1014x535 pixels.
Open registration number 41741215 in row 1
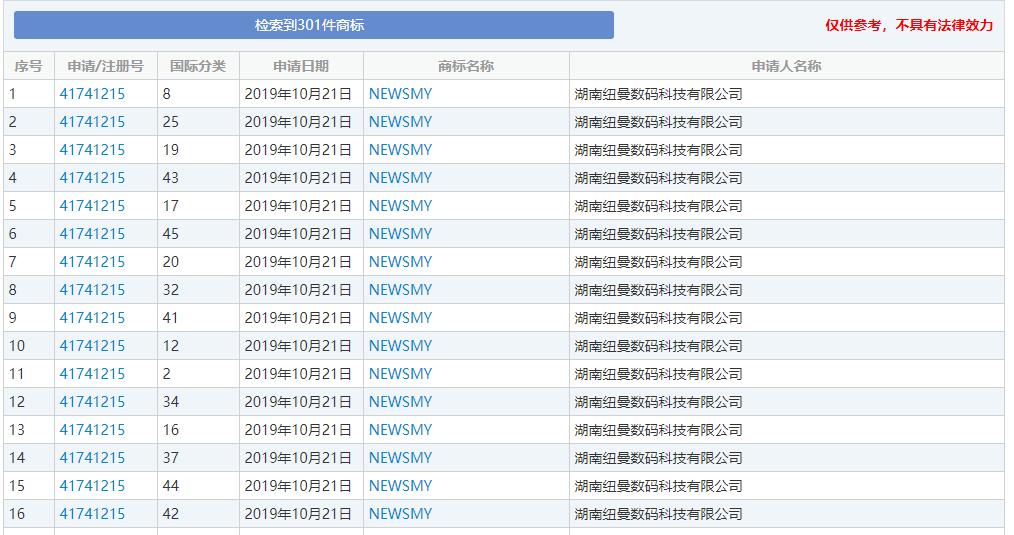92,94
